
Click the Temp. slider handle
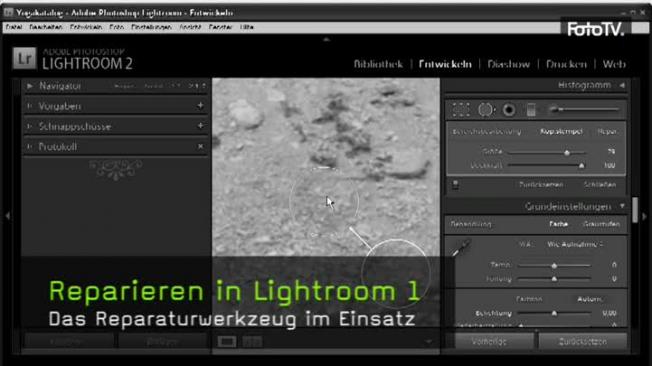pos(554,265)
